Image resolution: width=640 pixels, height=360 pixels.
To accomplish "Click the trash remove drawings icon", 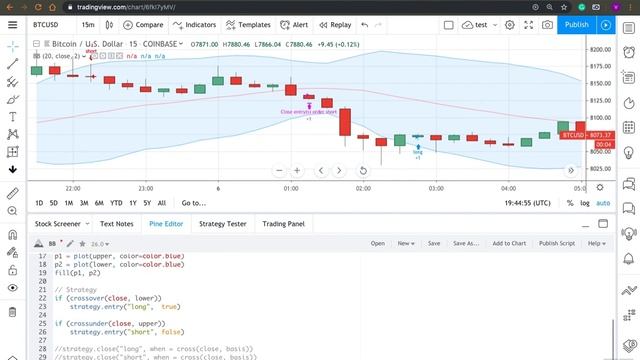I will 13,312.
